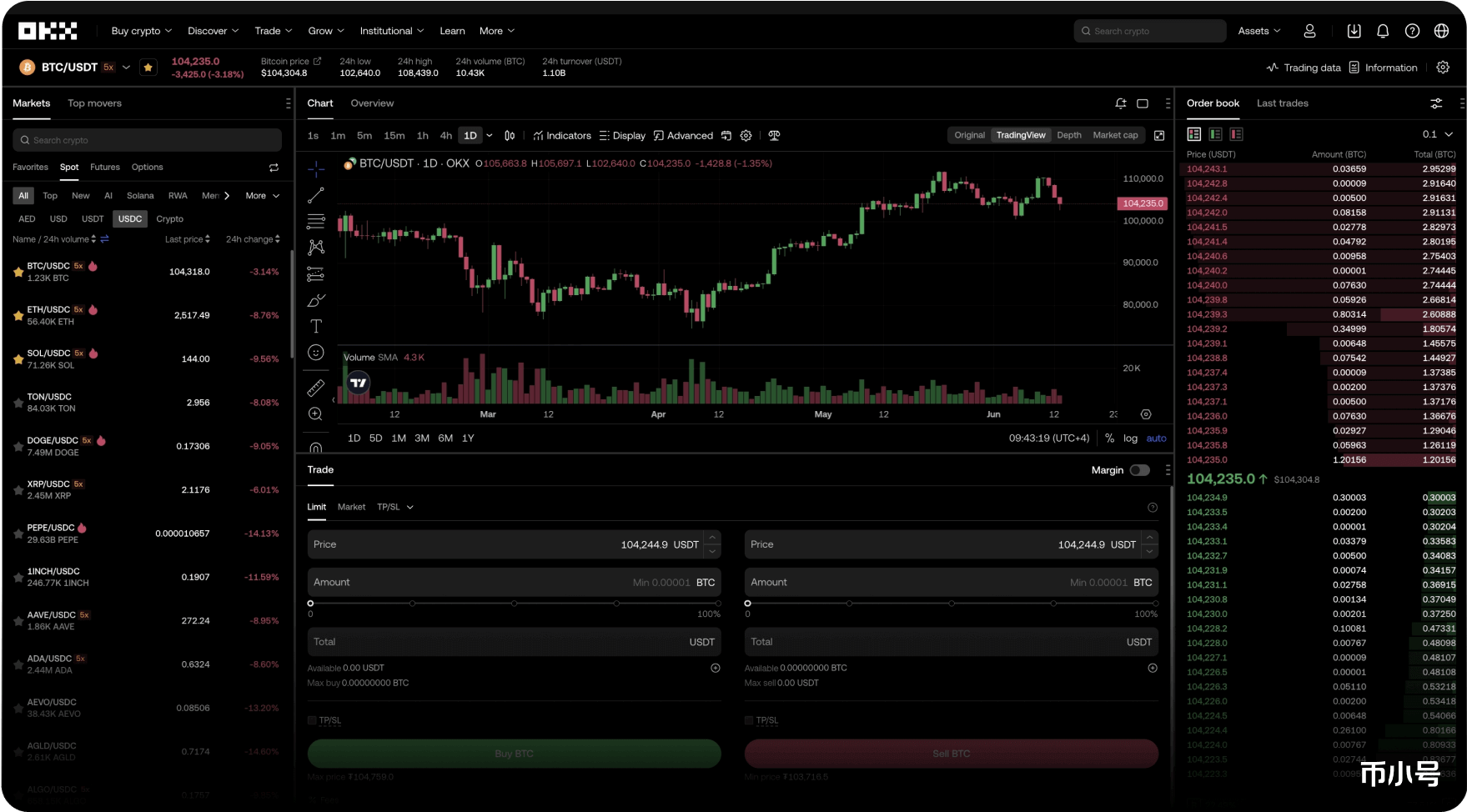The width and height of the screenshot is (1467, 812).
Task: Open the chart settings gear icon
Action: coord(746,135)
